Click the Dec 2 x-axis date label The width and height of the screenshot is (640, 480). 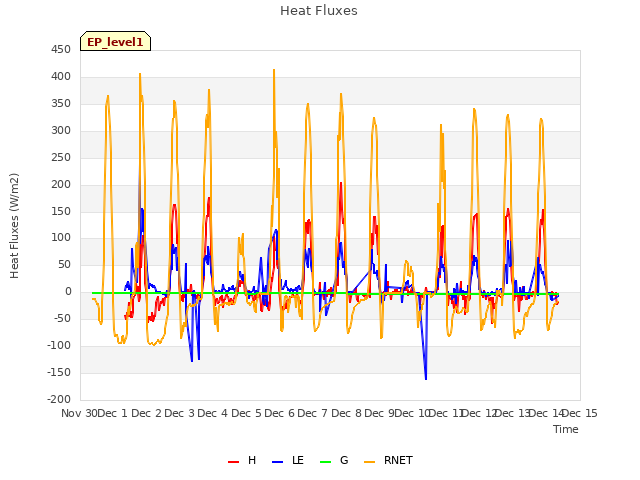[147, 413]
